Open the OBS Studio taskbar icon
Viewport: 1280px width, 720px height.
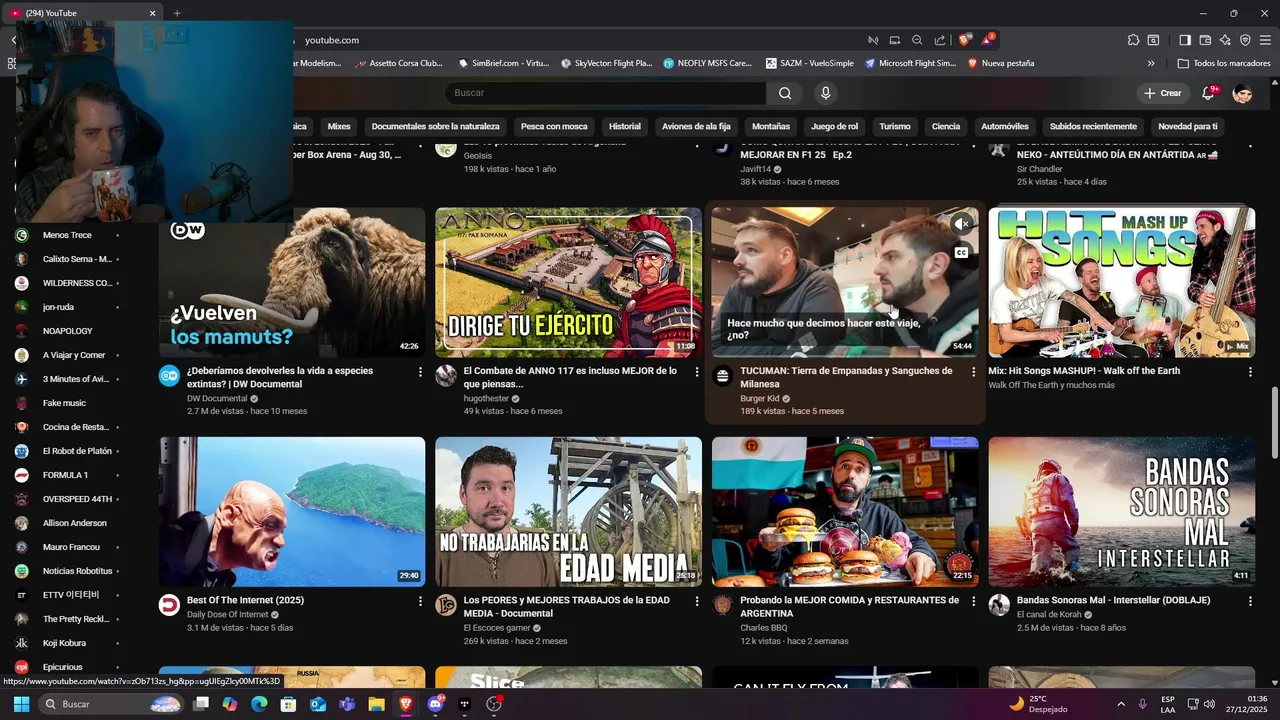493,704
